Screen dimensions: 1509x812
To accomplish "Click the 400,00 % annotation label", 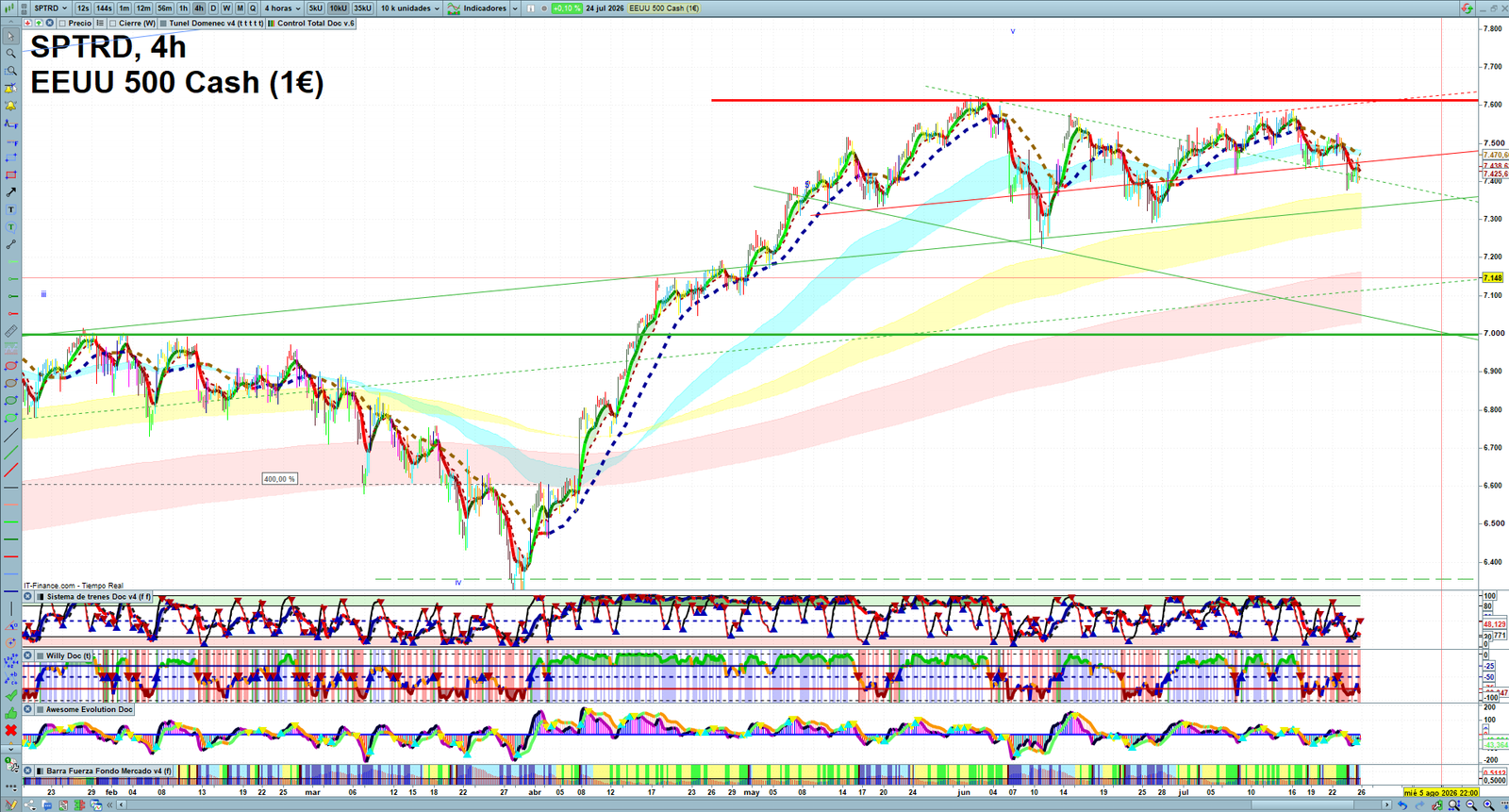I will [279, 479].
